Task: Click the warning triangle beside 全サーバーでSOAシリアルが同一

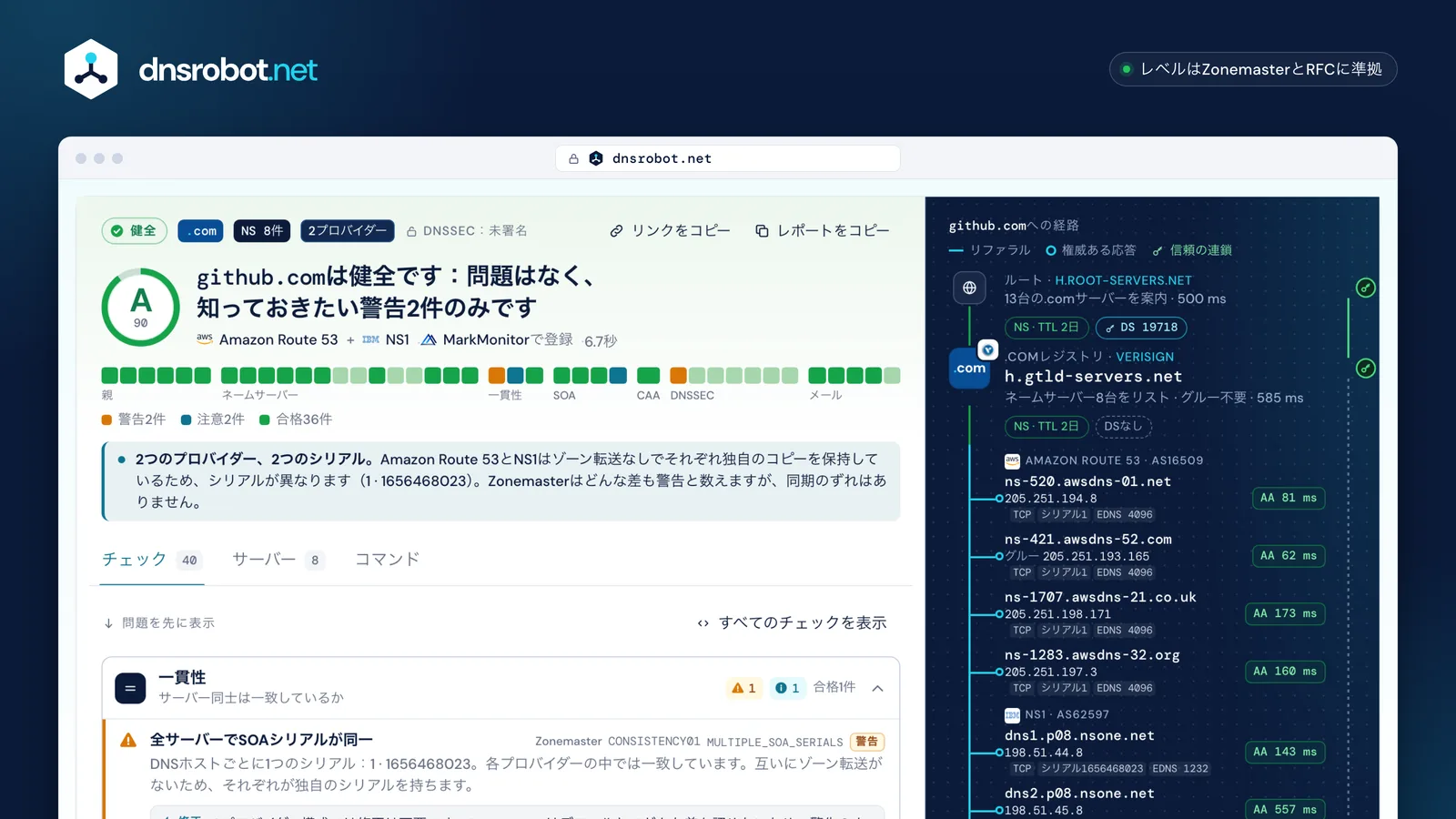Action: click(128, 741)
